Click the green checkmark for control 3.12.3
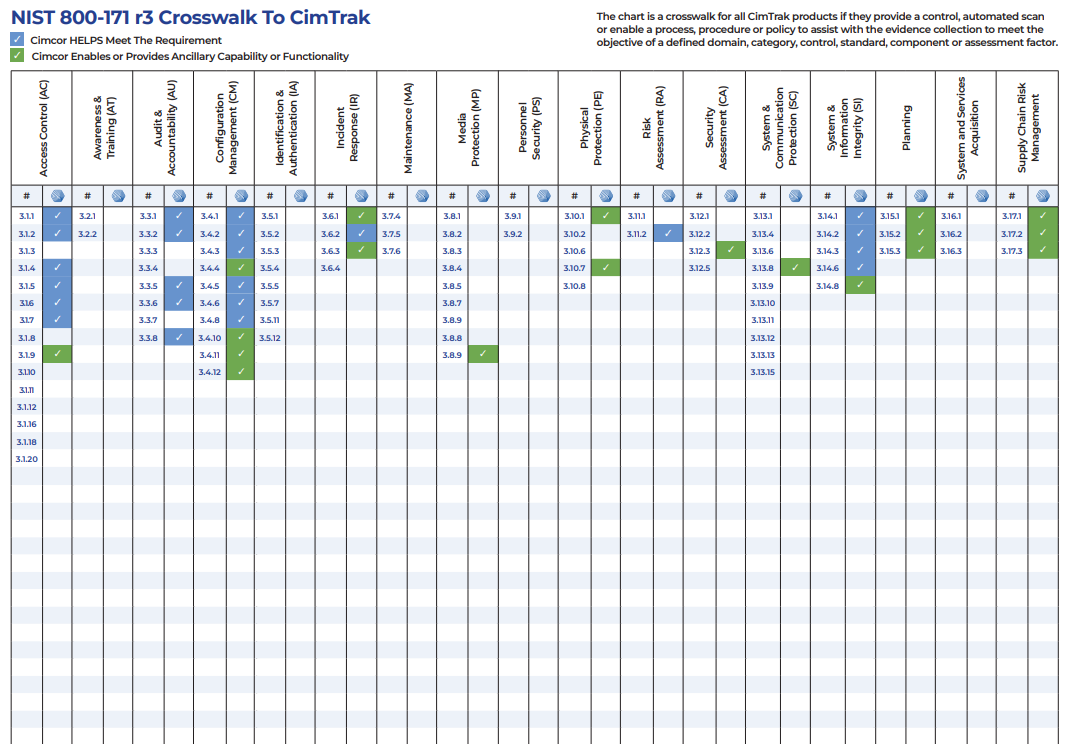This screenshot has width=1069, height=744. click(x=731, y=250)
